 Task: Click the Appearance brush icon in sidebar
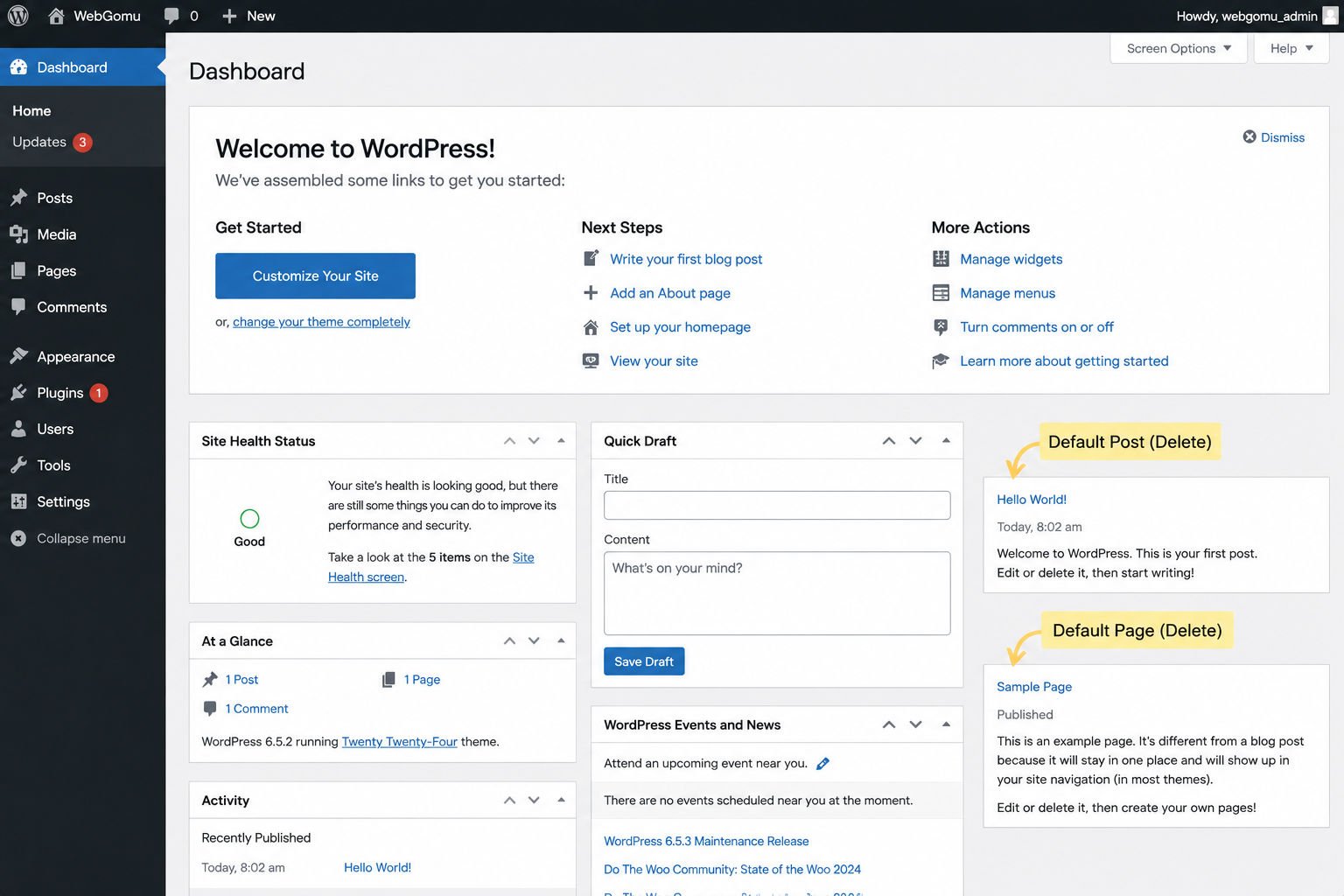(x=18, y=356)
